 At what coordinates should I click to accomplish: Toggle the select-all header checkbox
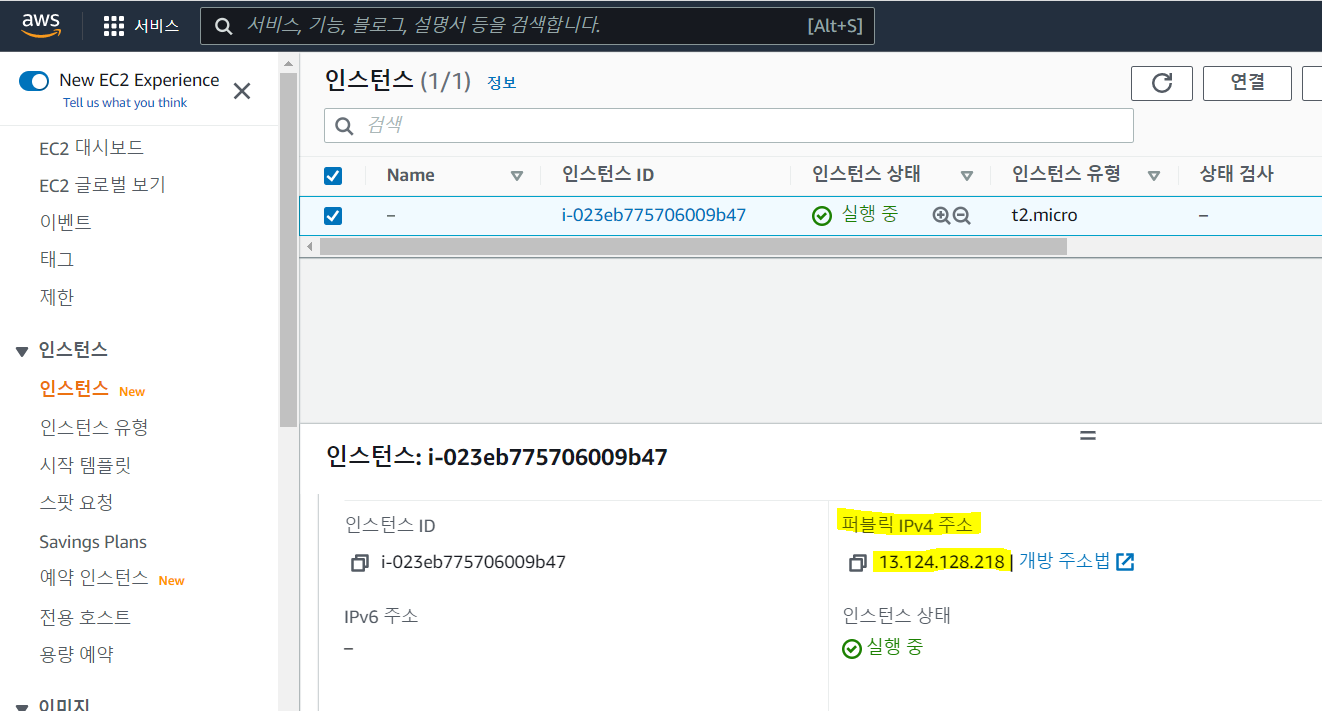coord(333,176)
